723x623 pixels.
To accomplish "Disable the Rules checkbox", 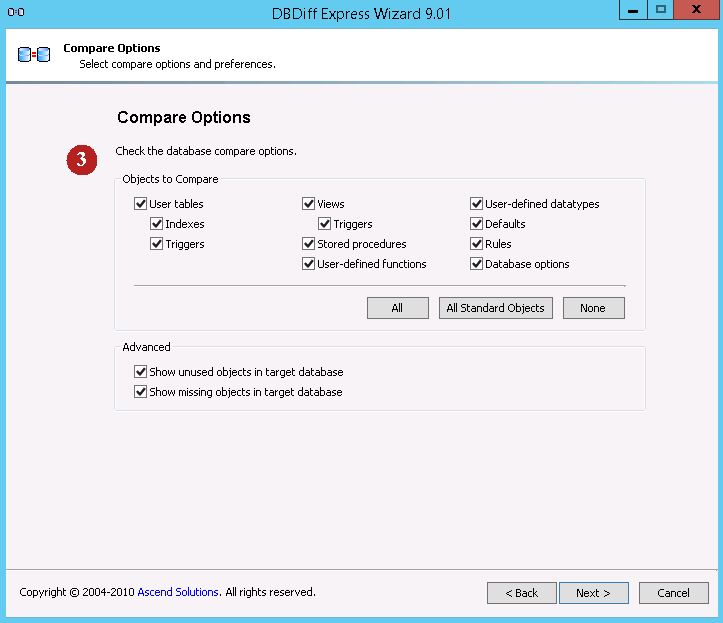I will (477, 244).
